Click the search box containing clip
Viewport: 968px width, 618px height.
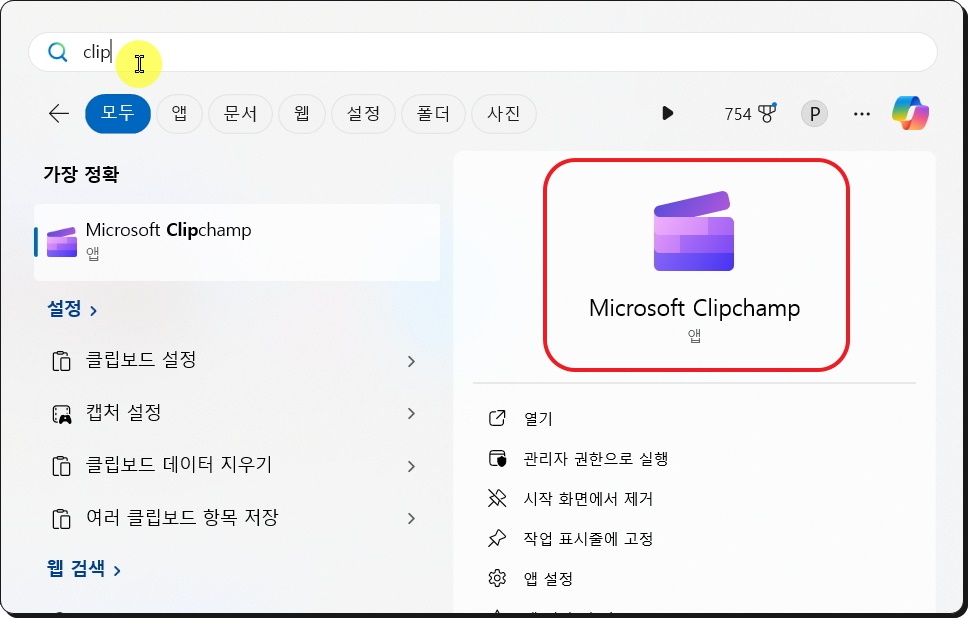pos(483,52)
